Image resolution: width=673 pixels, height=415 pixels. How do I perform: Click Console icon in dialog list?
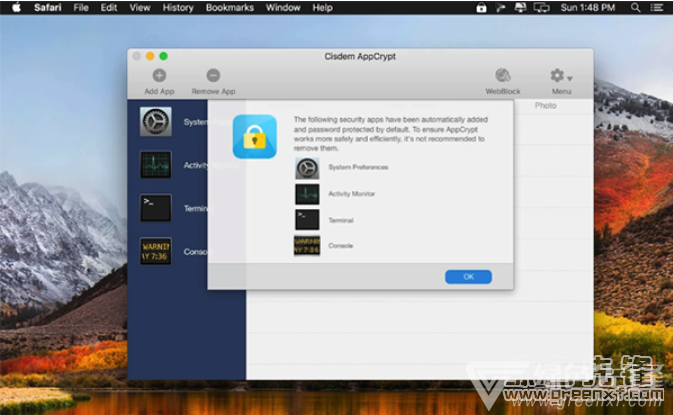[307, 245]
